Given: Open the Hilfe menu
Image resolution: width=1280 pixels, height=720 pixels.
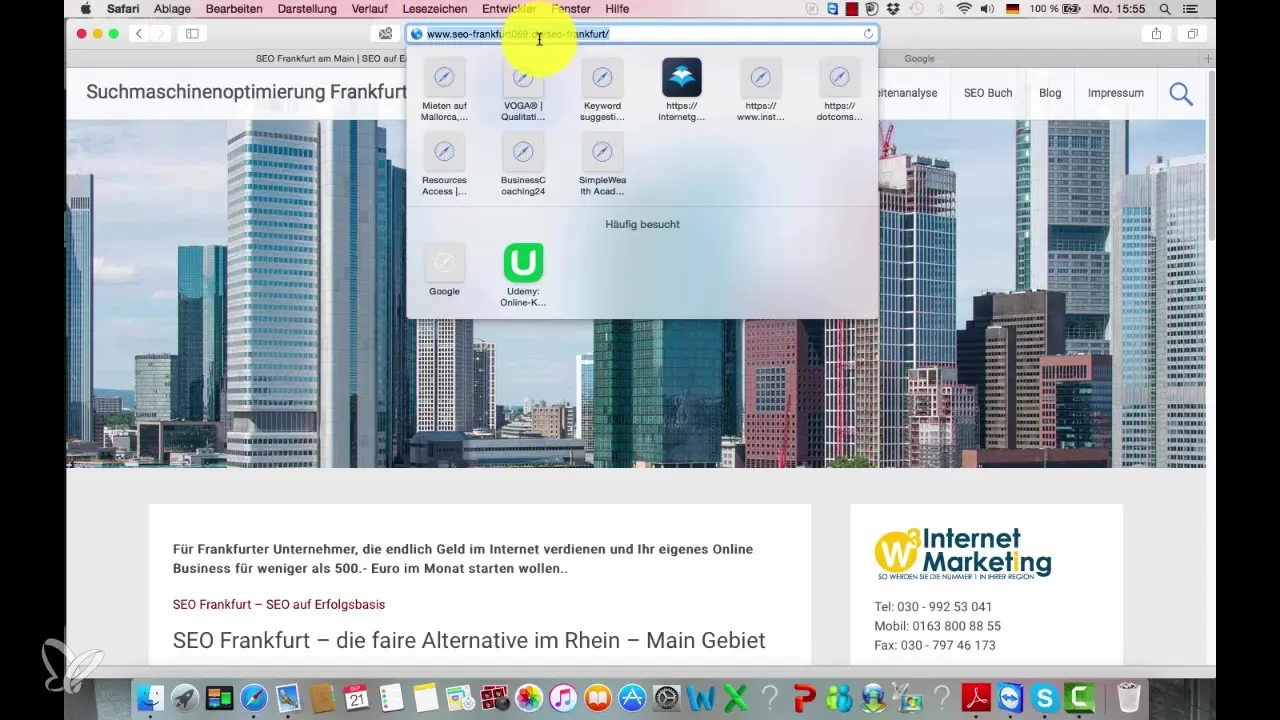Looking at the screenshot, I should [617, 8].
